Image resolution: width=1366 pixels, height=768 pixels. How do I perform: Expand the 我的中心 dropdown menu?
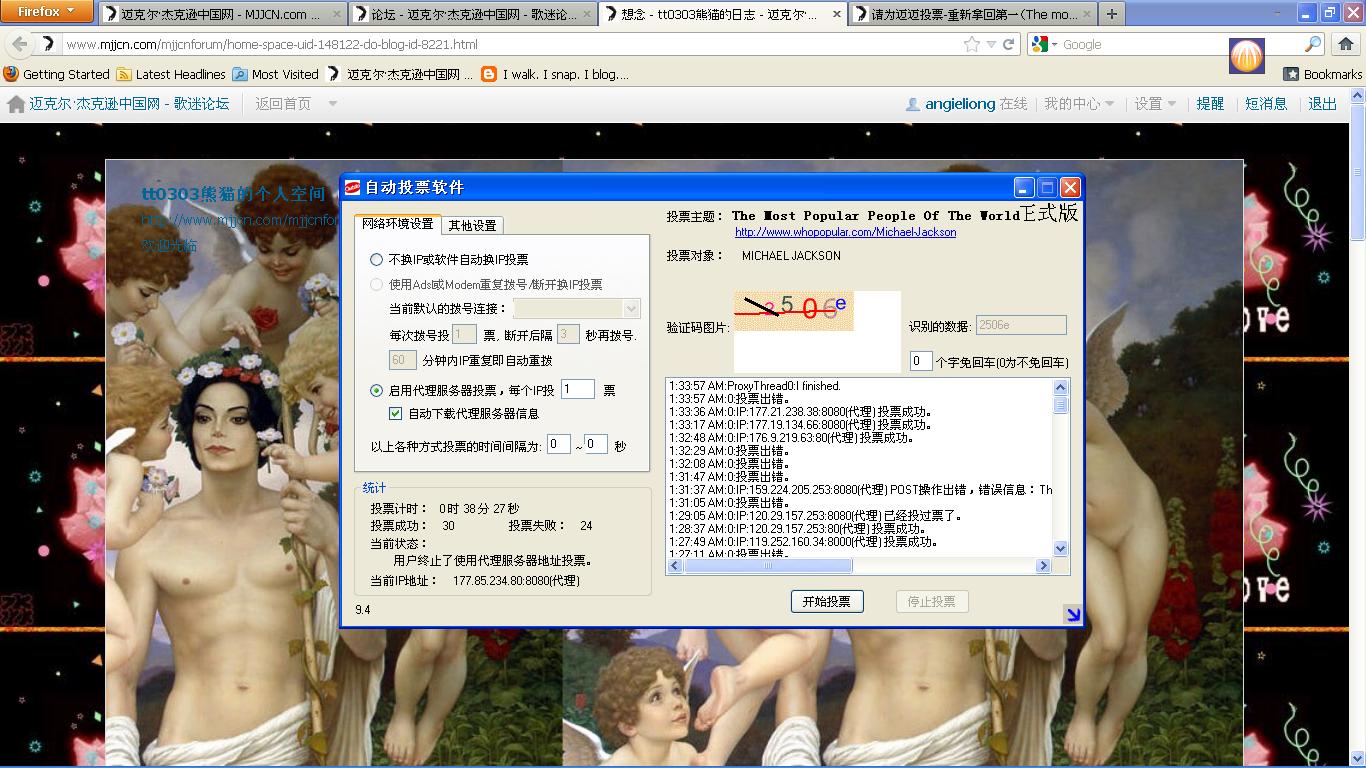1079,104
